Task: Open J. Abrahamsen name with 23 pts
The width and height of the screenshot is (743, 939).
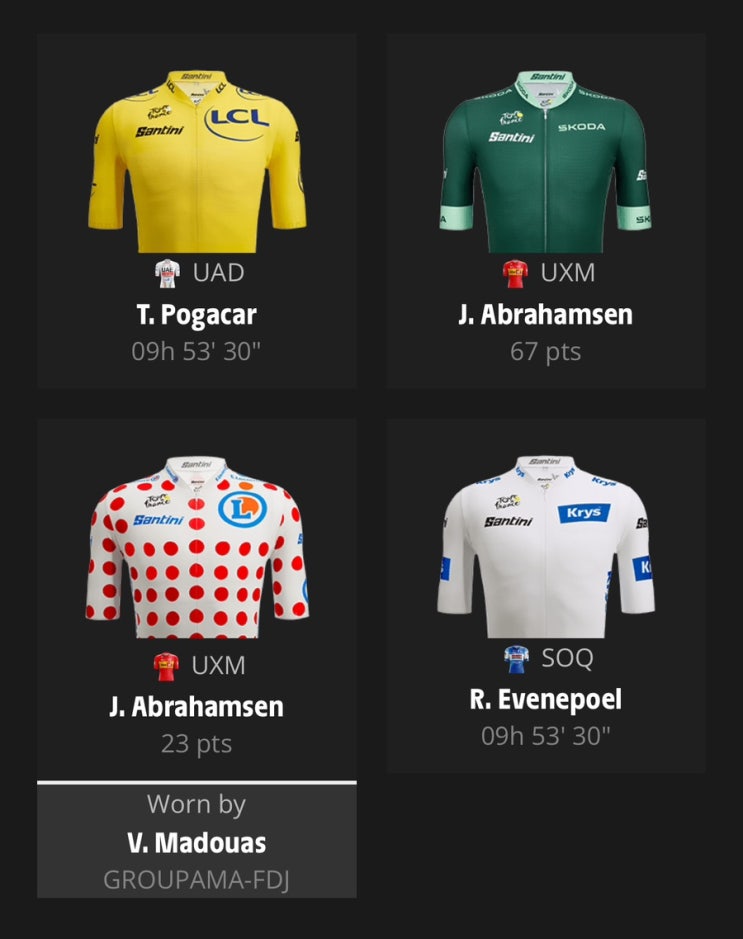Action: coord(196,707)
